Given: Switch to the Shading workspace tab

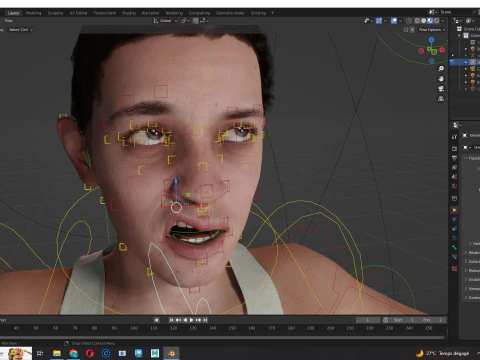Looking at the screenshot, I should coord(129,13).
